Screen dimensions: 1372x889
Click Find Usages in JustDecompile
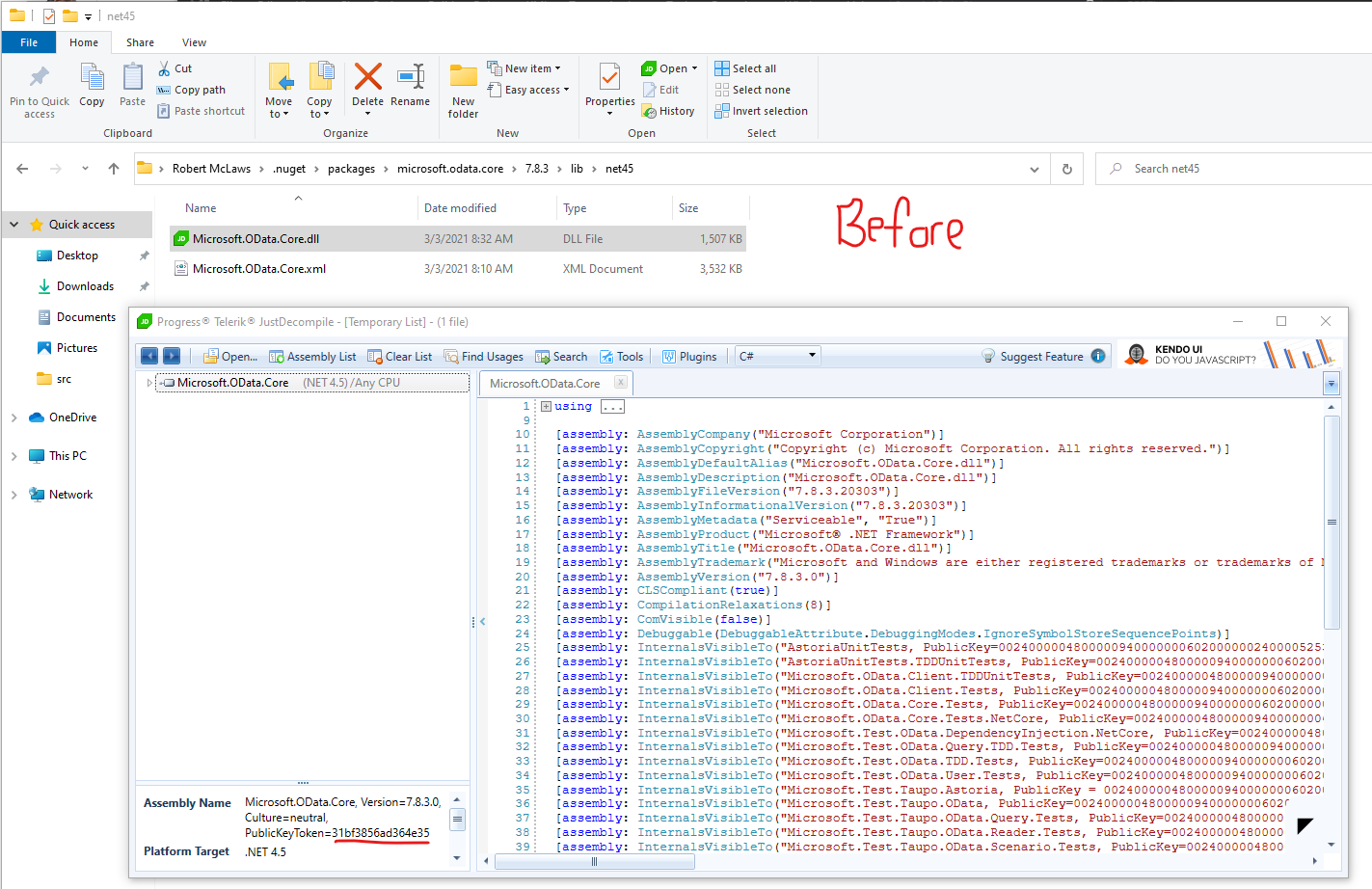(483, 357)
